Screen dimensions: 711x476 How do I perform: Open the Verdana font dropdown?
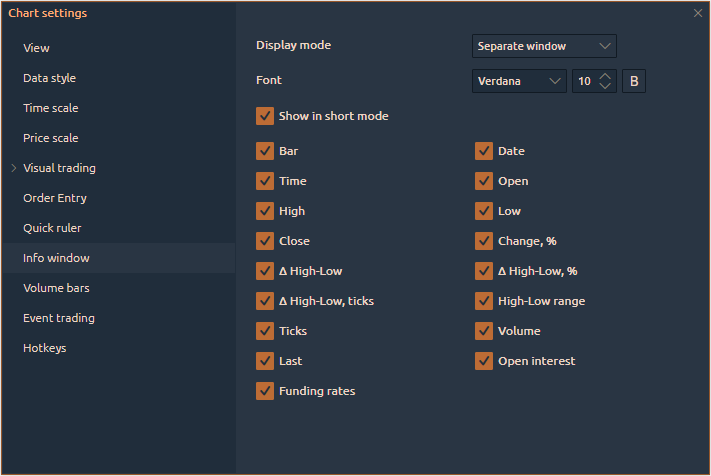point(519,81)
